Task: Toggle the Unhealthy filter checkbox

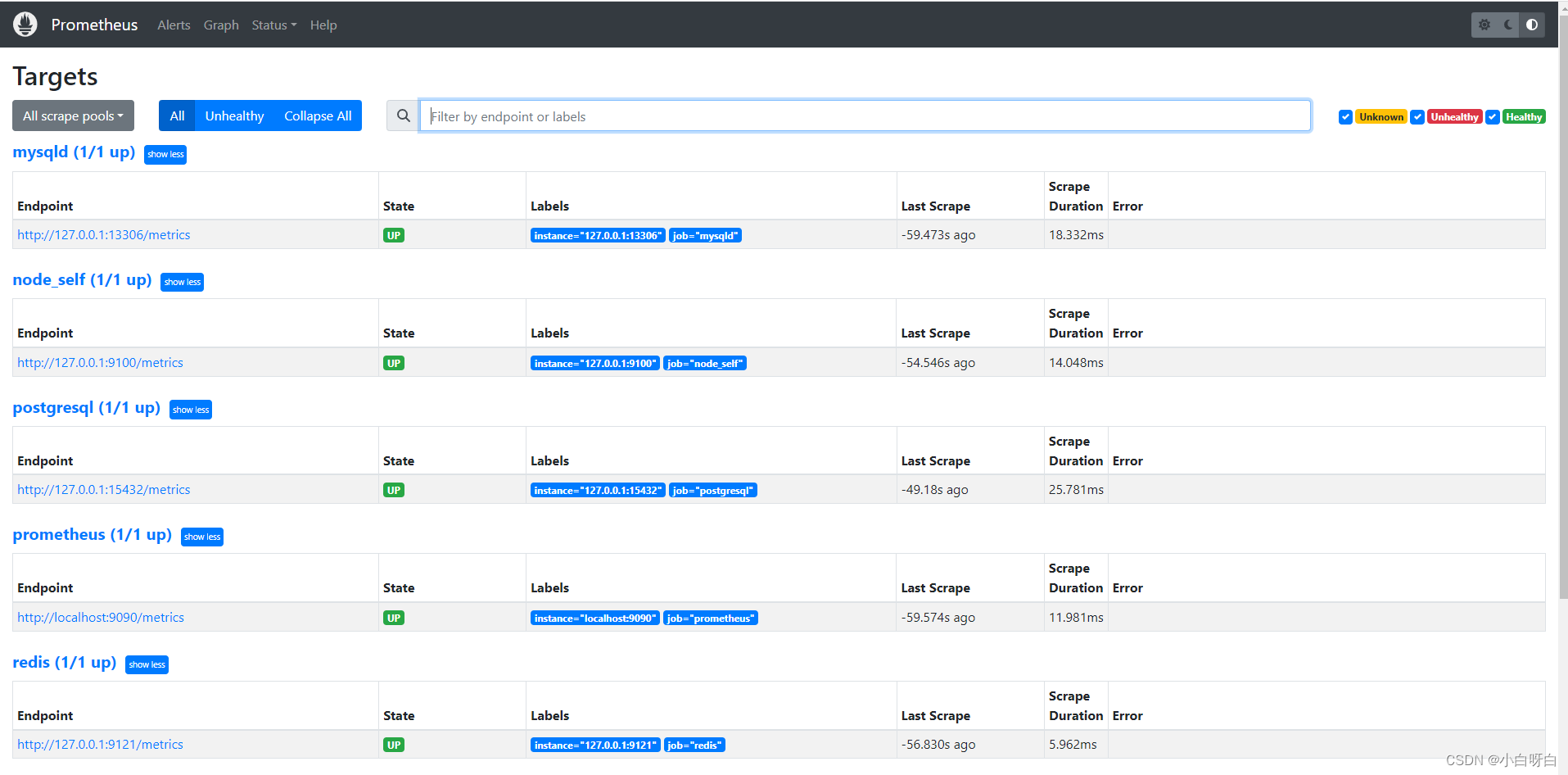Action: tap(1417, 117)
